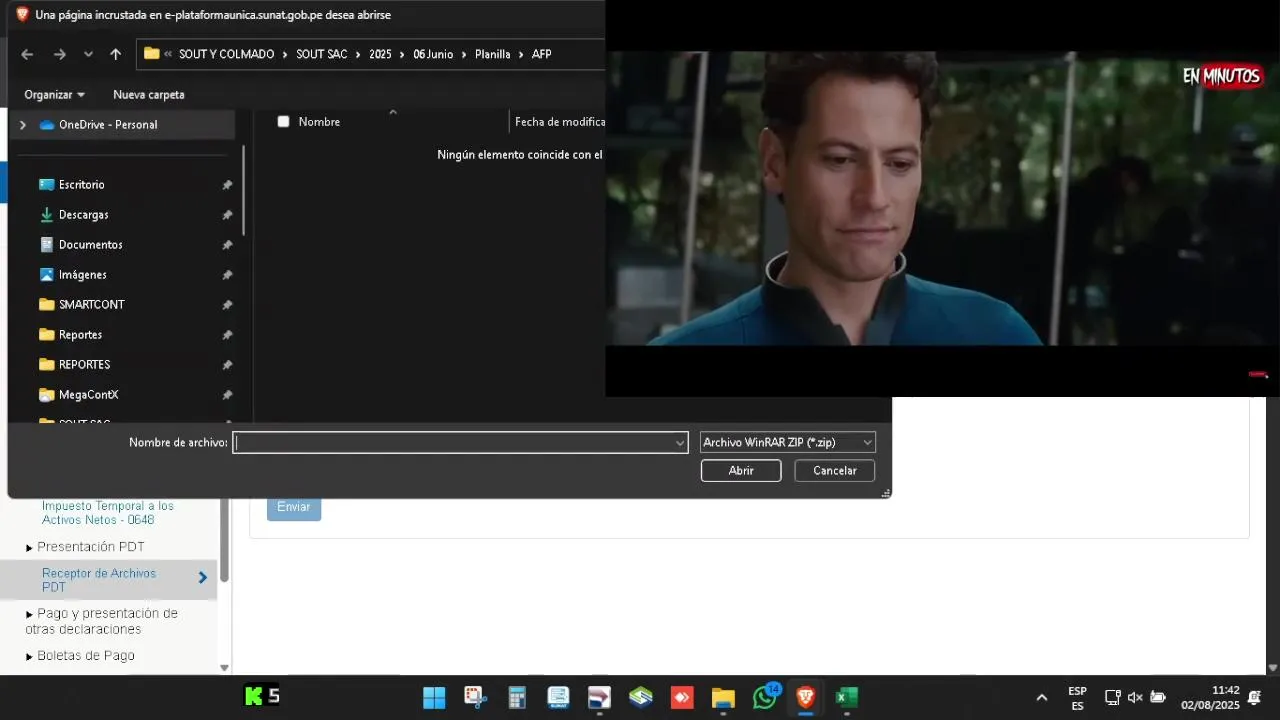
Task: Click the file dialog navigation pane scrollbar
Action: click(x=244, y=190)
